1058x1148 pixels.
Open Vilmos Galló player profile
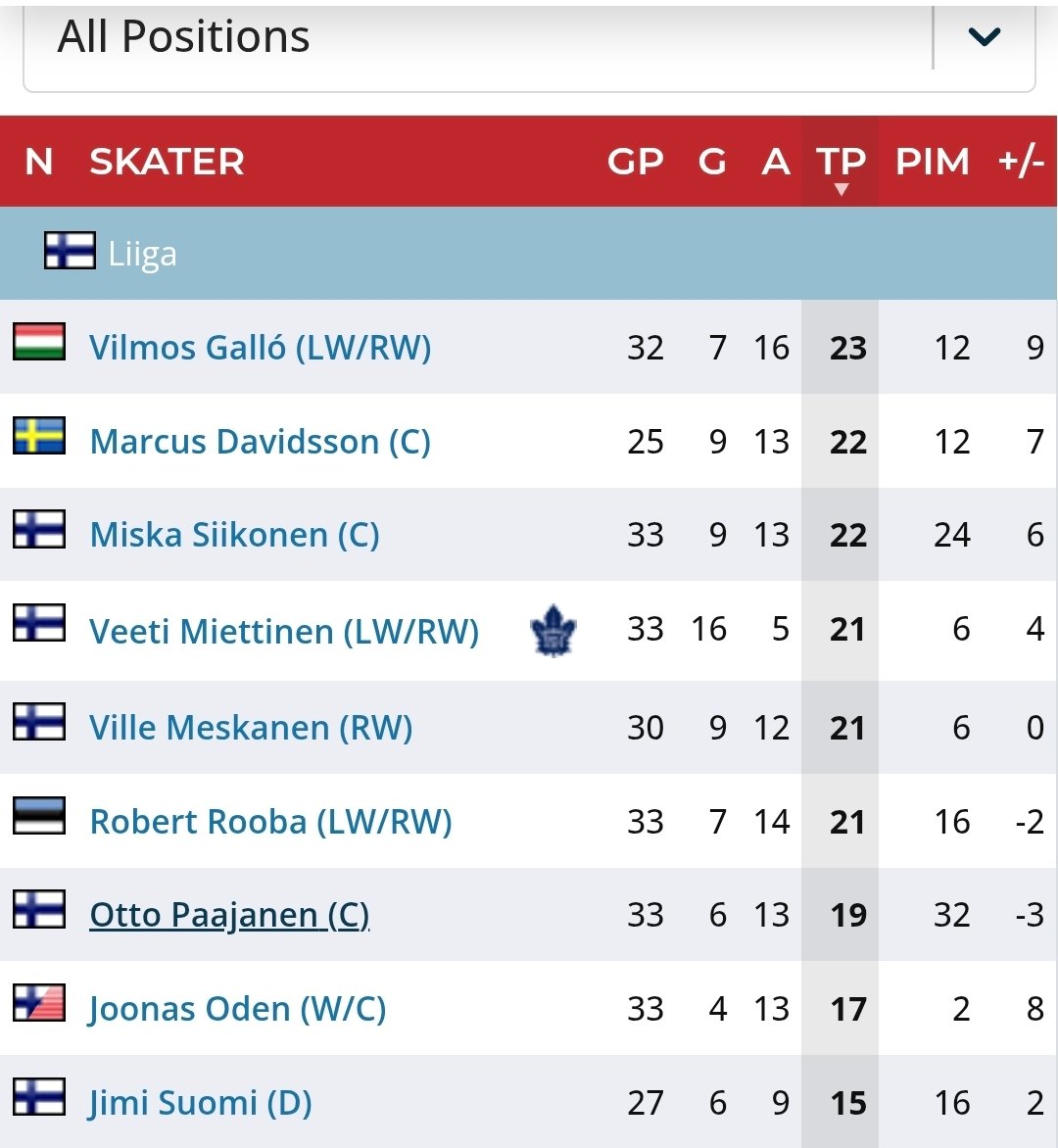[260, 348]
